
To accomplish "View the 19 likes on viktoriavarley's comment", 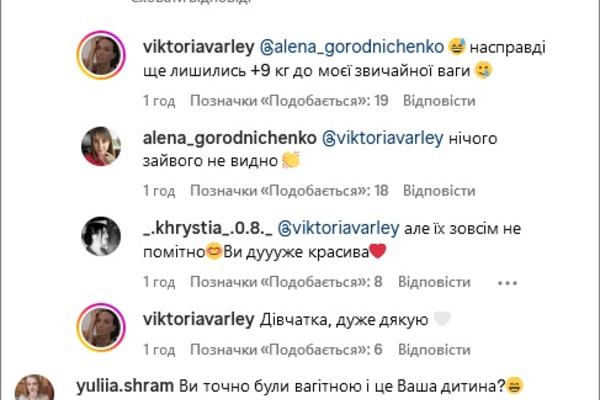I will tap(289, 101).
